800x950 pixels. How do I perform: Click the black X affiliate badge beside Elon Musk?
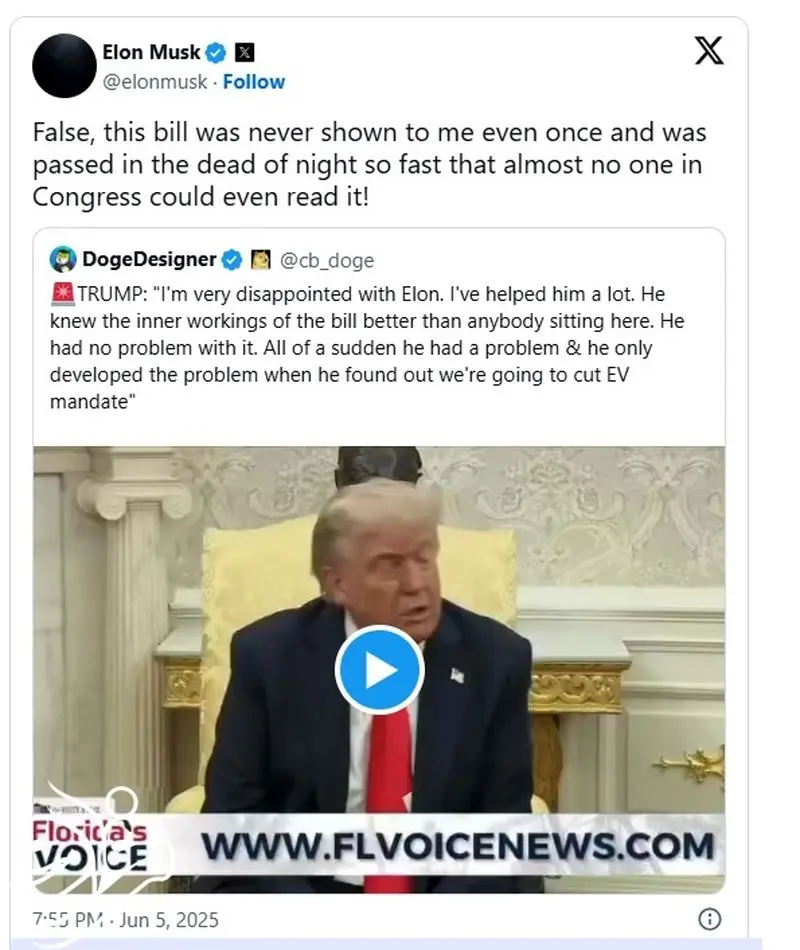click(244, 53)
